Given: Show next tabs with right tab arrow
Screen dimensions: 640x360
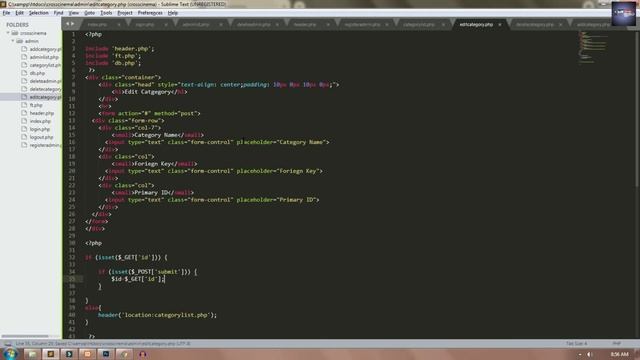Looking at the screenshot, I should [73, 24].
